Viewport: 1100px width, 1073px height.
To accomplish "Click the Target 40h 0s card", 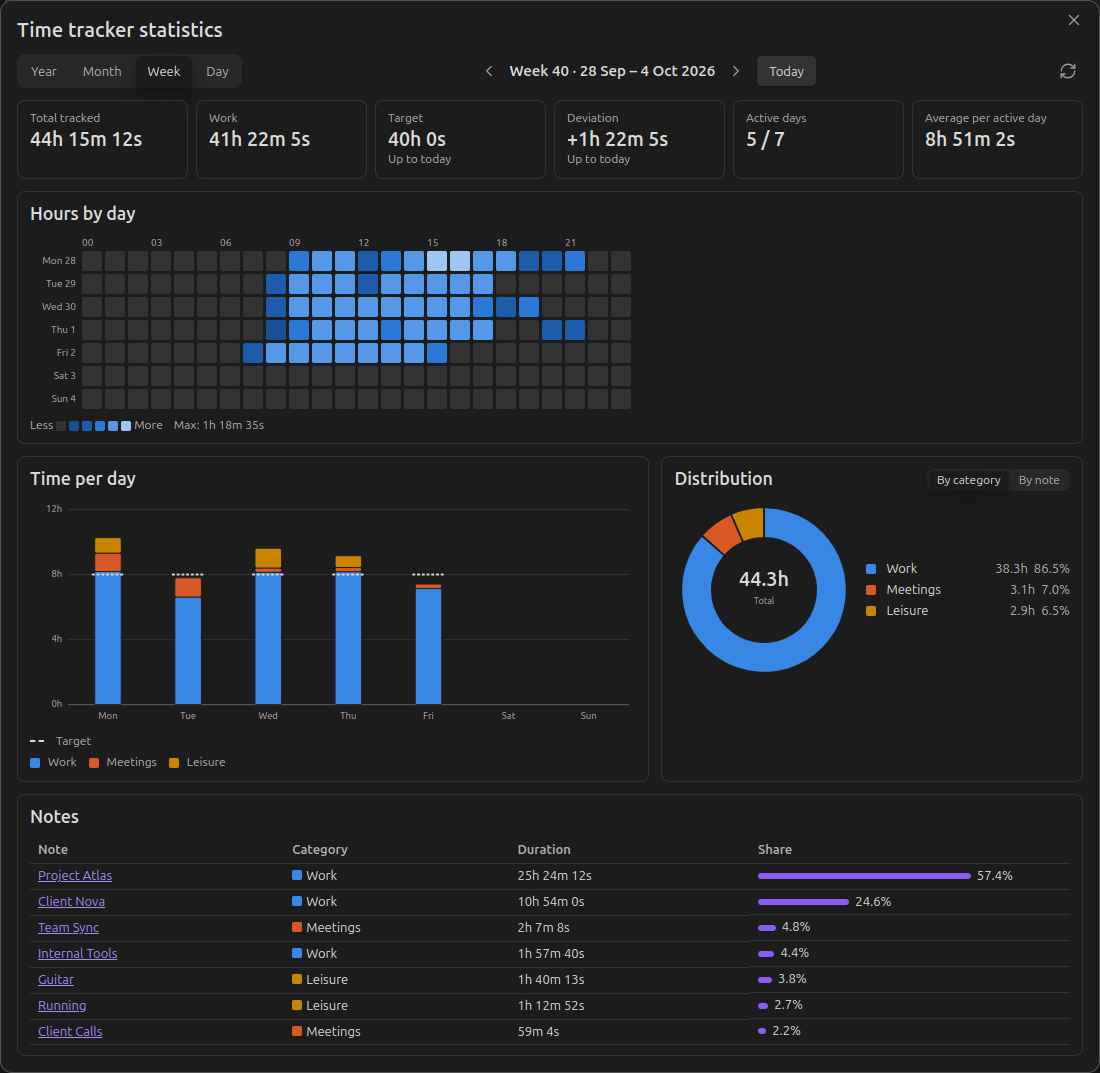I will tap(460, 140).
